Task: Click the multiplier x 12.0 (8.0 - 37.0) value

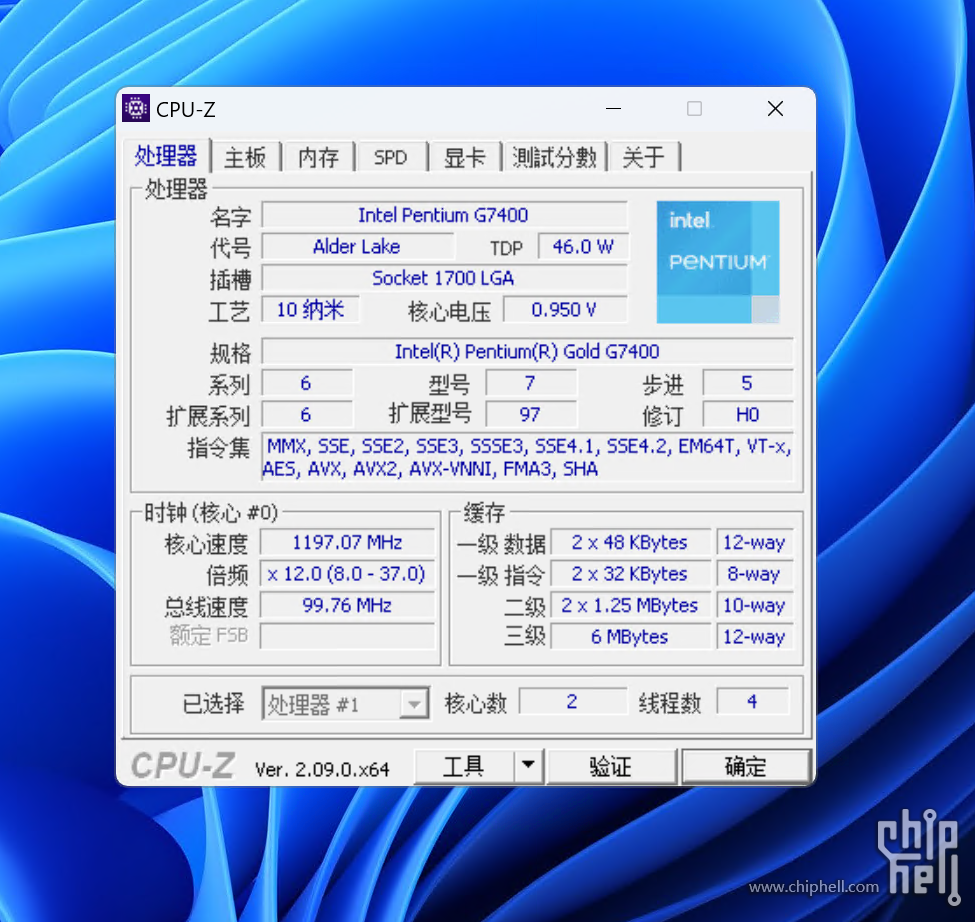Action: coord(348,574)
